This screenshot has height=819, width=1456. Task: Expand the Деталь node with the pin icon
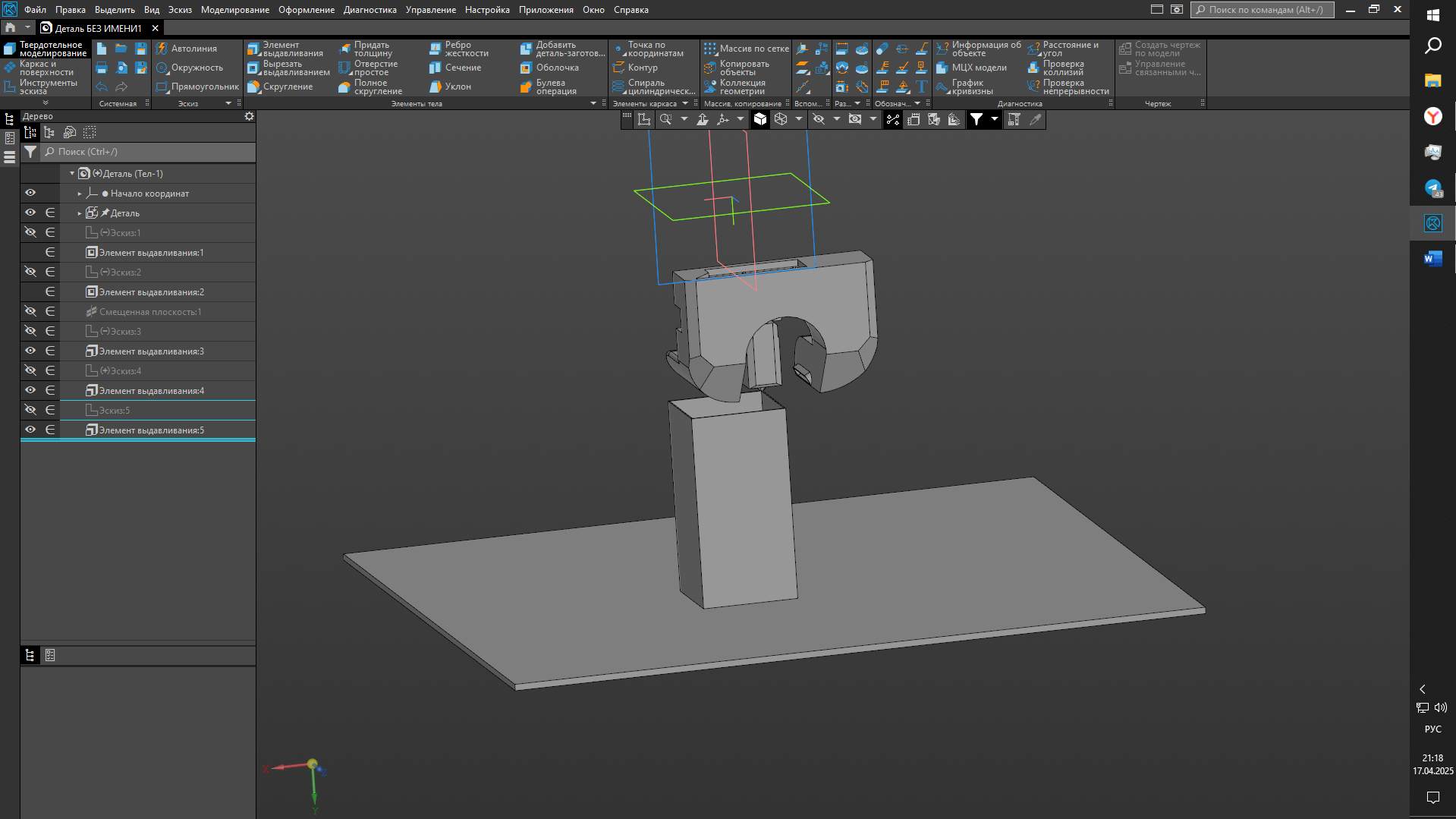(x=80, y=213)
